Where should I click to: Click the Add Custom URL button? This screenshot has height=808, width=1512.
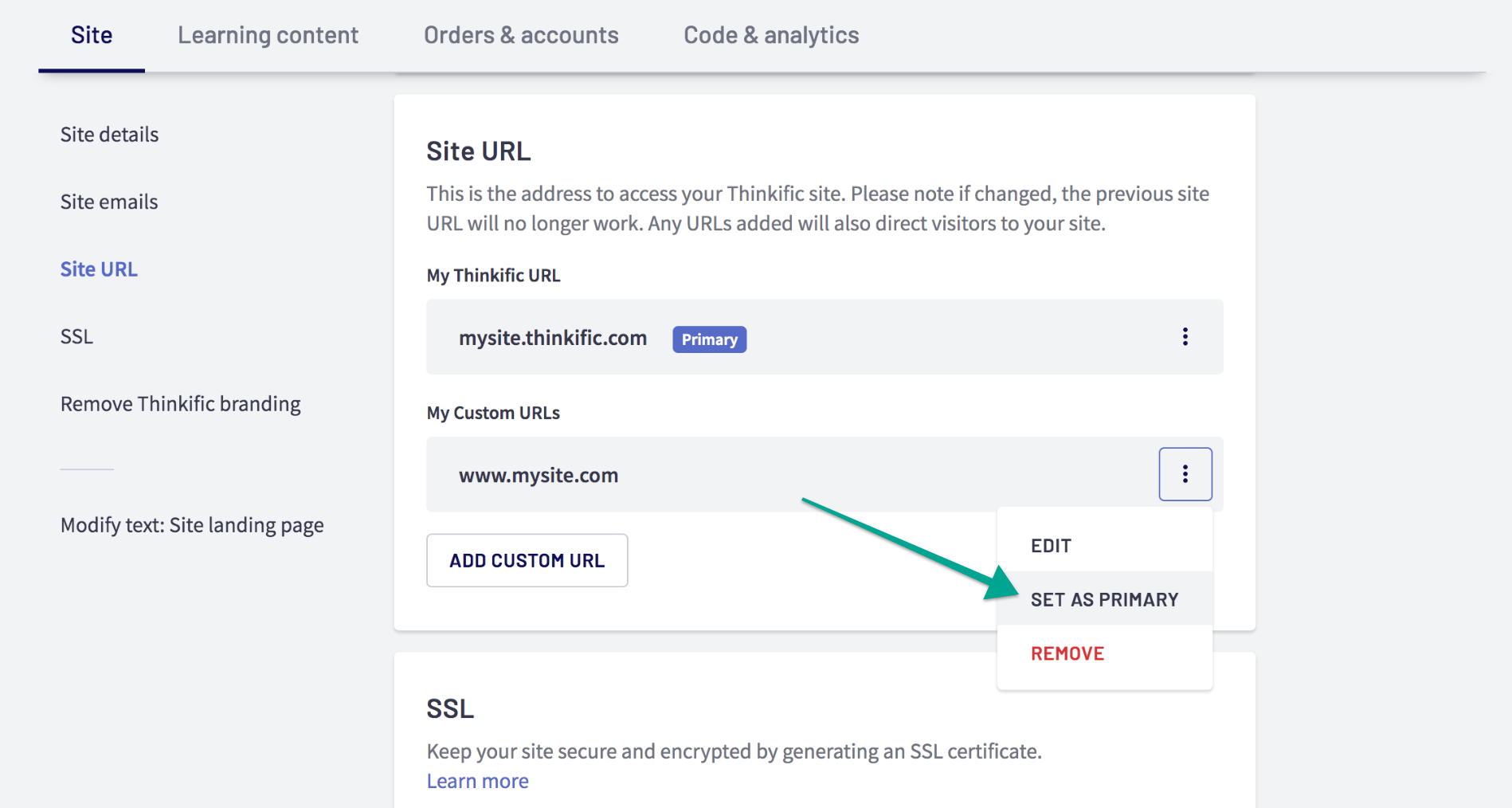(x=527, y=560)
